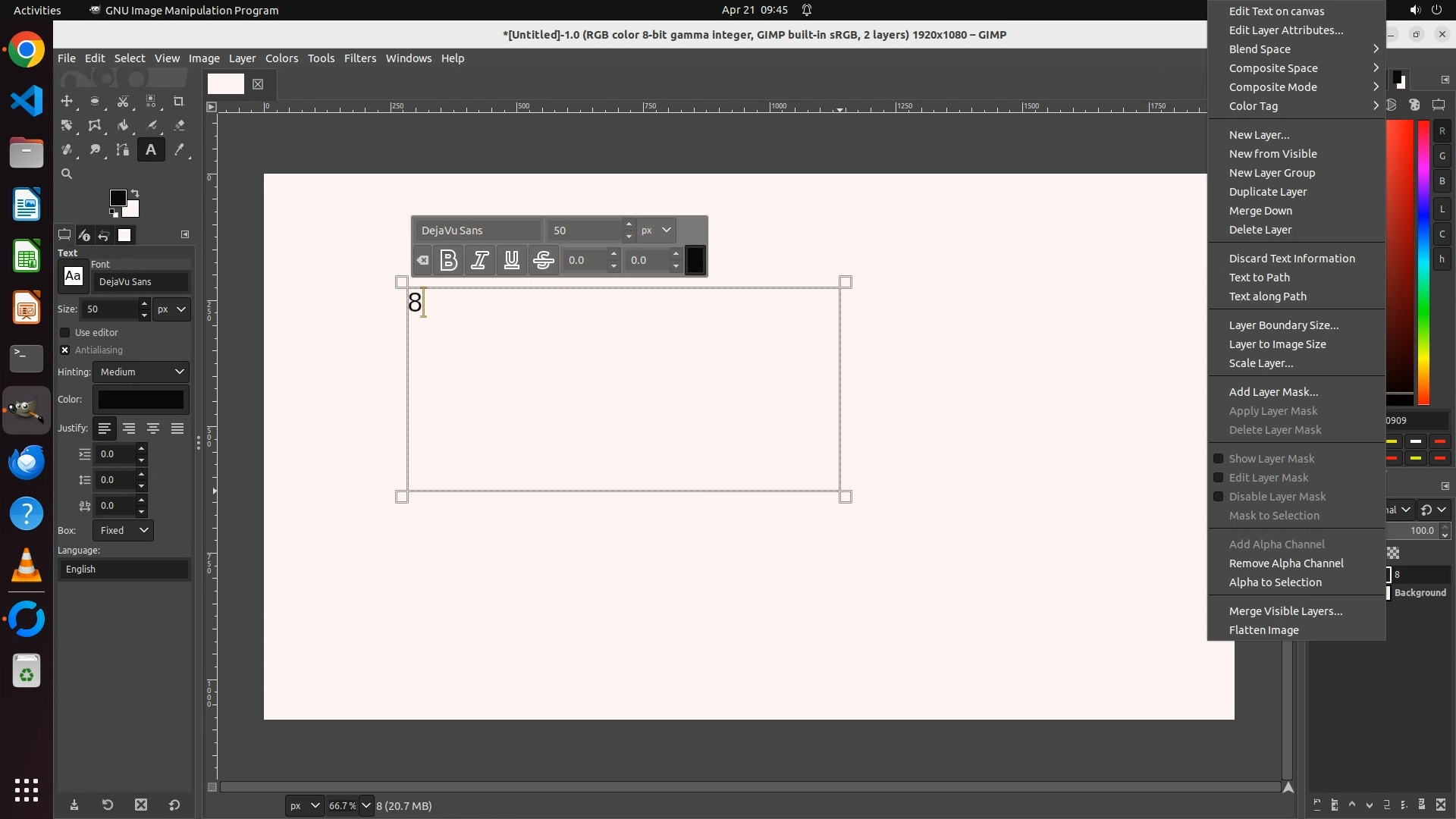Select the Eraser tool

[179, 125]
